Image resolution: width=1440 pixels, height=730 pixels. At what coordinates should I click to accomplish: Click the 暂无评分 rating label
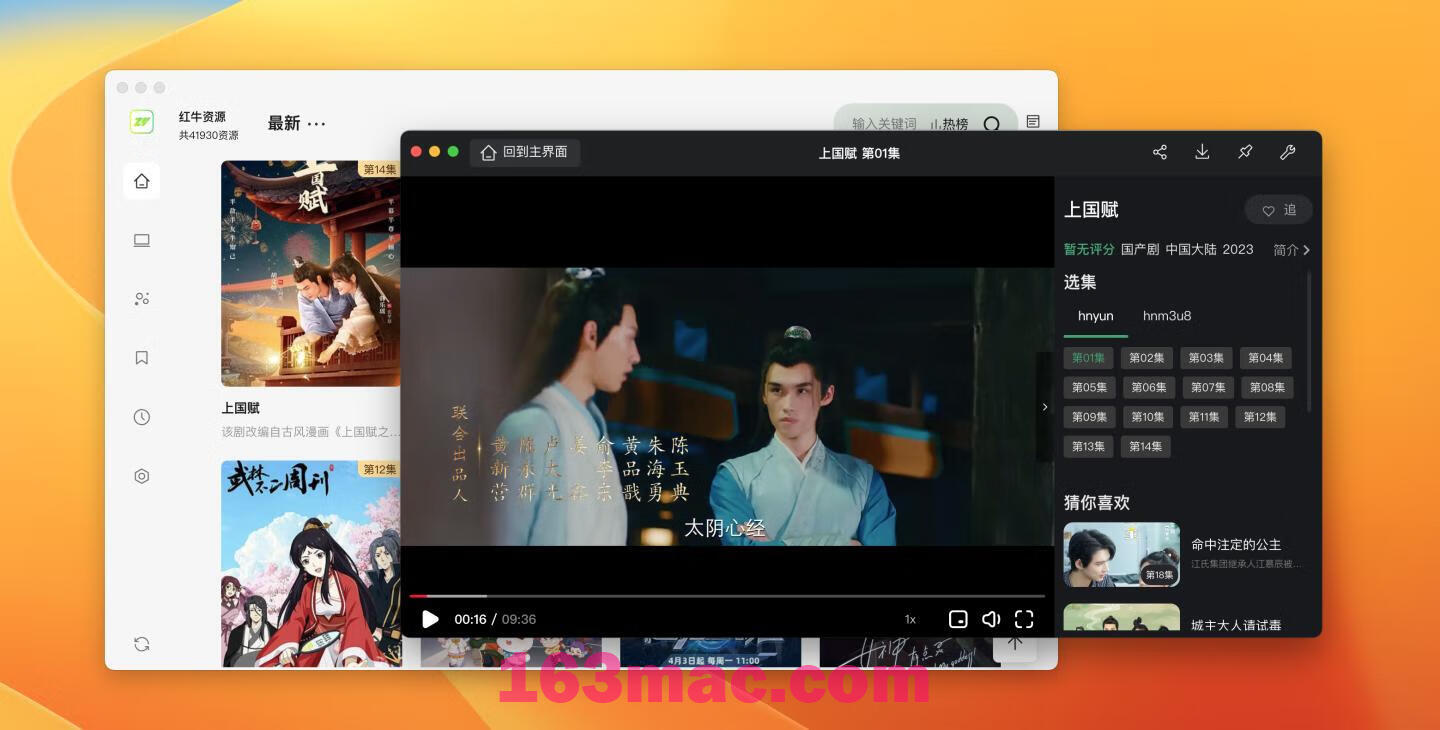(1089, 249)
